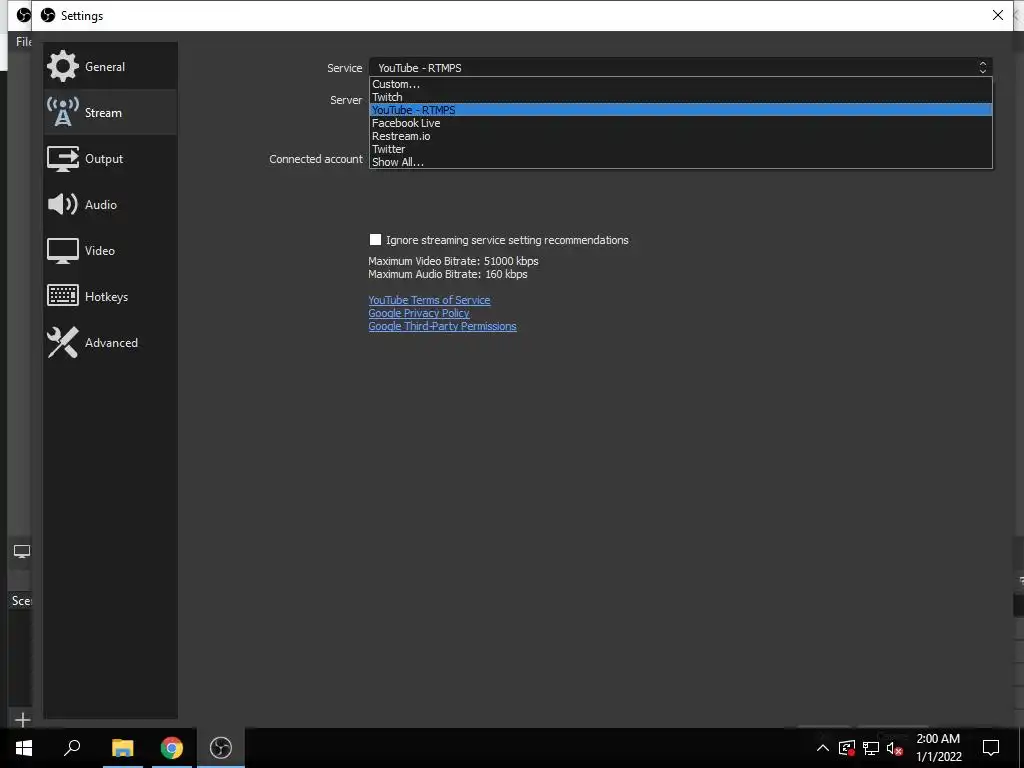Click OBS icon in Windows taskbar
The image size is (1024, 768).
click(x=221, y=748)
